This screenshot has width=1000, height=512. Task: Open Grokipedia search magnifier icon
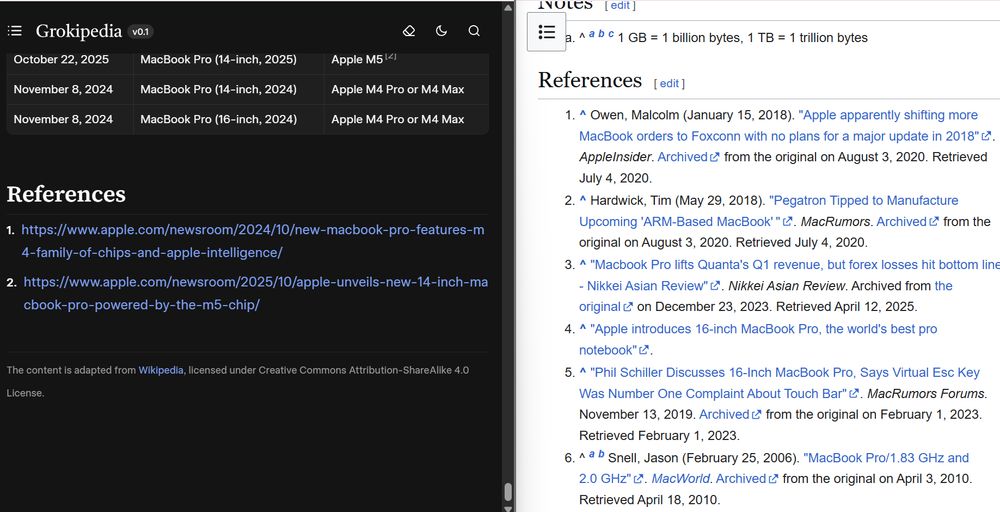[474, 31]
